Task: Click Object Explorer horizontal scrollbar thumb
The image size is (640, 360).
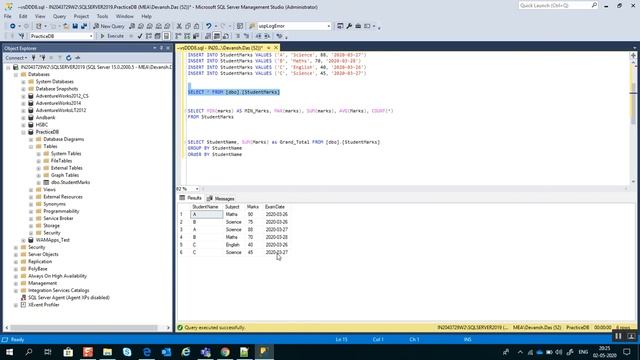Action: click(x=84, y=328)
